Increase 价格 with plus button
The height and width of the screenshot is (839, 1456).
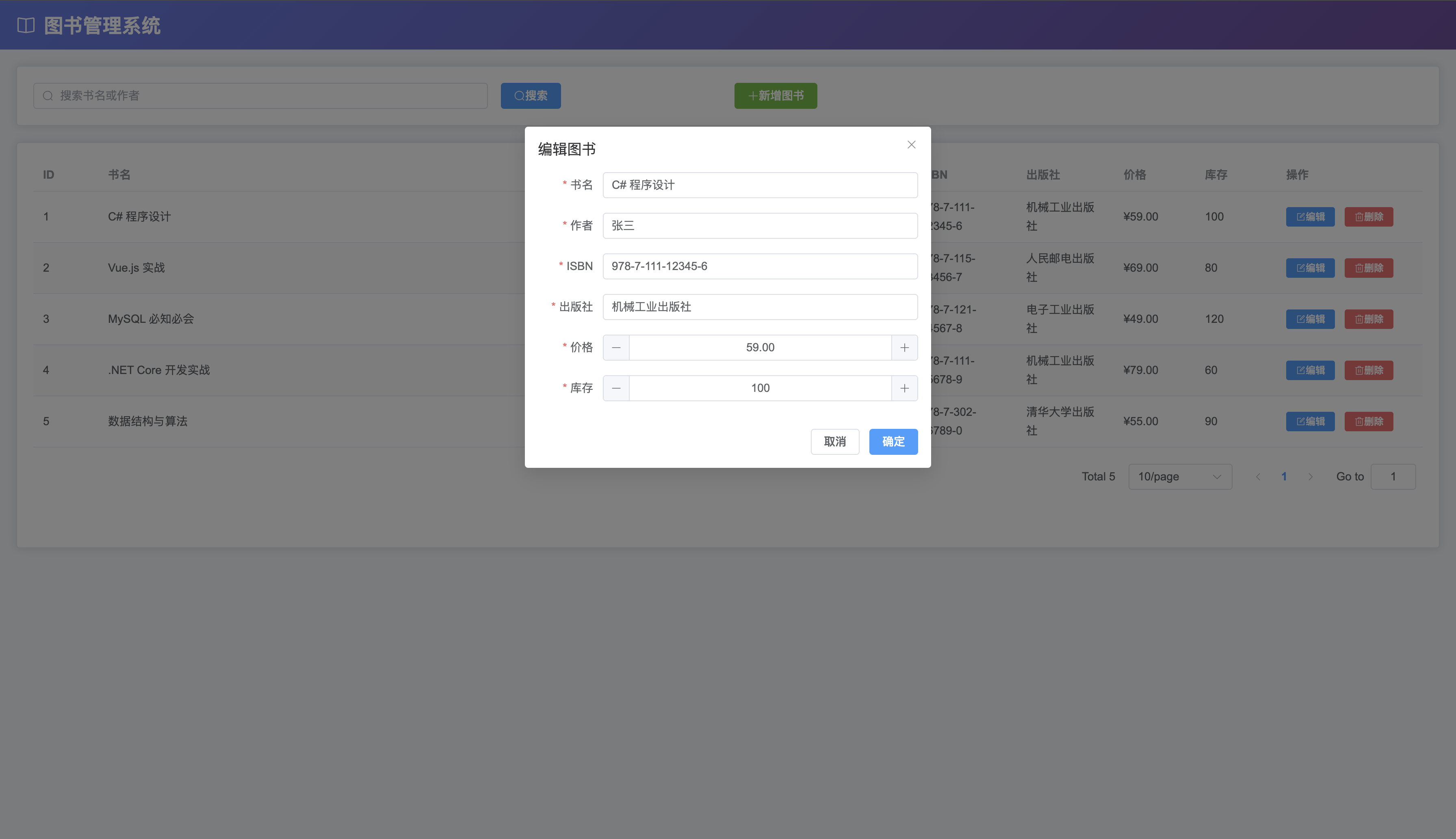tap(904, 348)
